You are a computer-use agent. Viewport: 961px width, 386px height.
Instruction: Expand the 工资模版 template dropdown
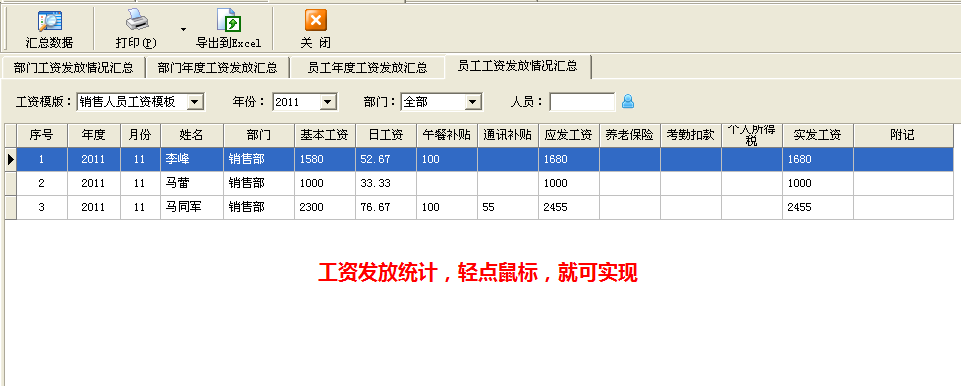pos(195,102)
